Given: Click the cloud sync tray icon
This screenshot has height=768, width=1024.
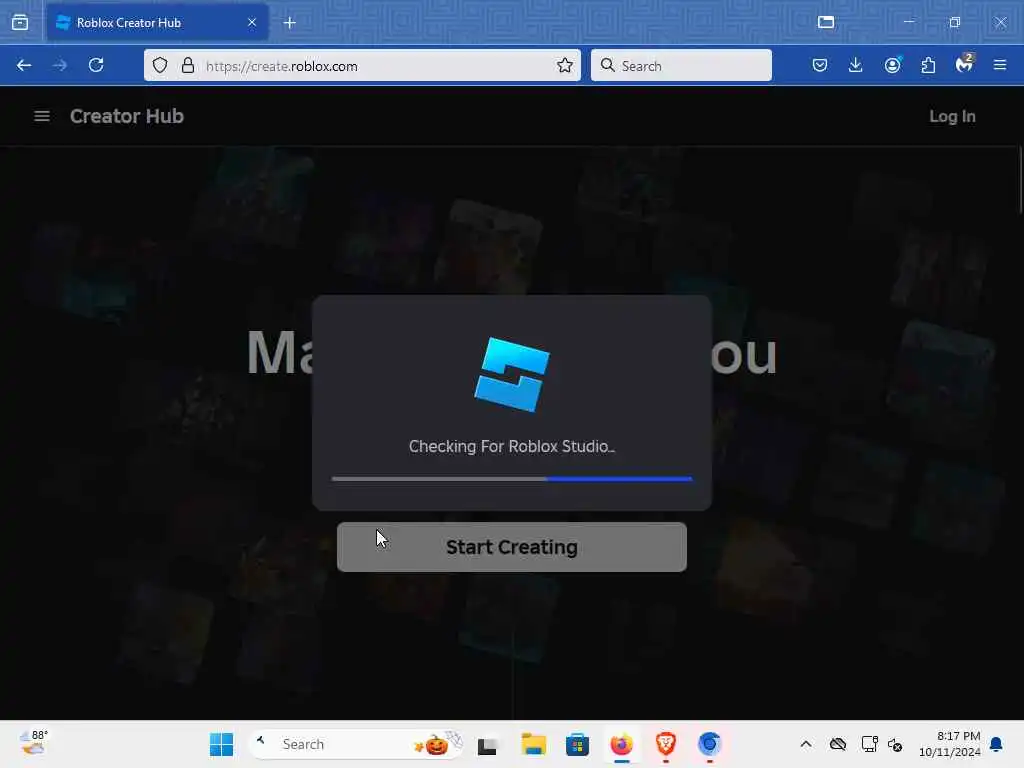Looking at the screenshot, I should (x=838, y=744).
